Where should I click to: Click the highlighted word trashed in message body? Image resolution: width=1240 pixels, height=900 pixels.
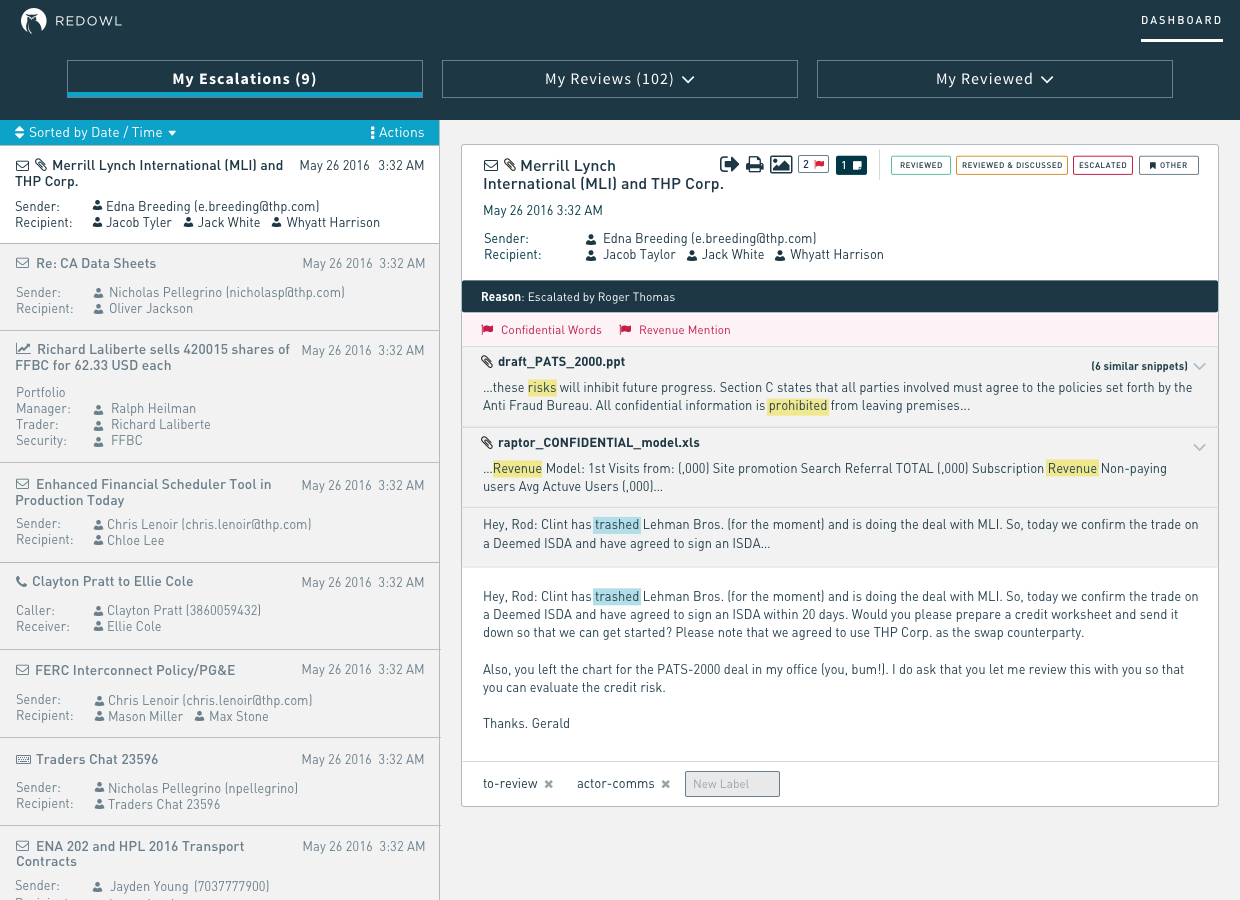point(617,597)
